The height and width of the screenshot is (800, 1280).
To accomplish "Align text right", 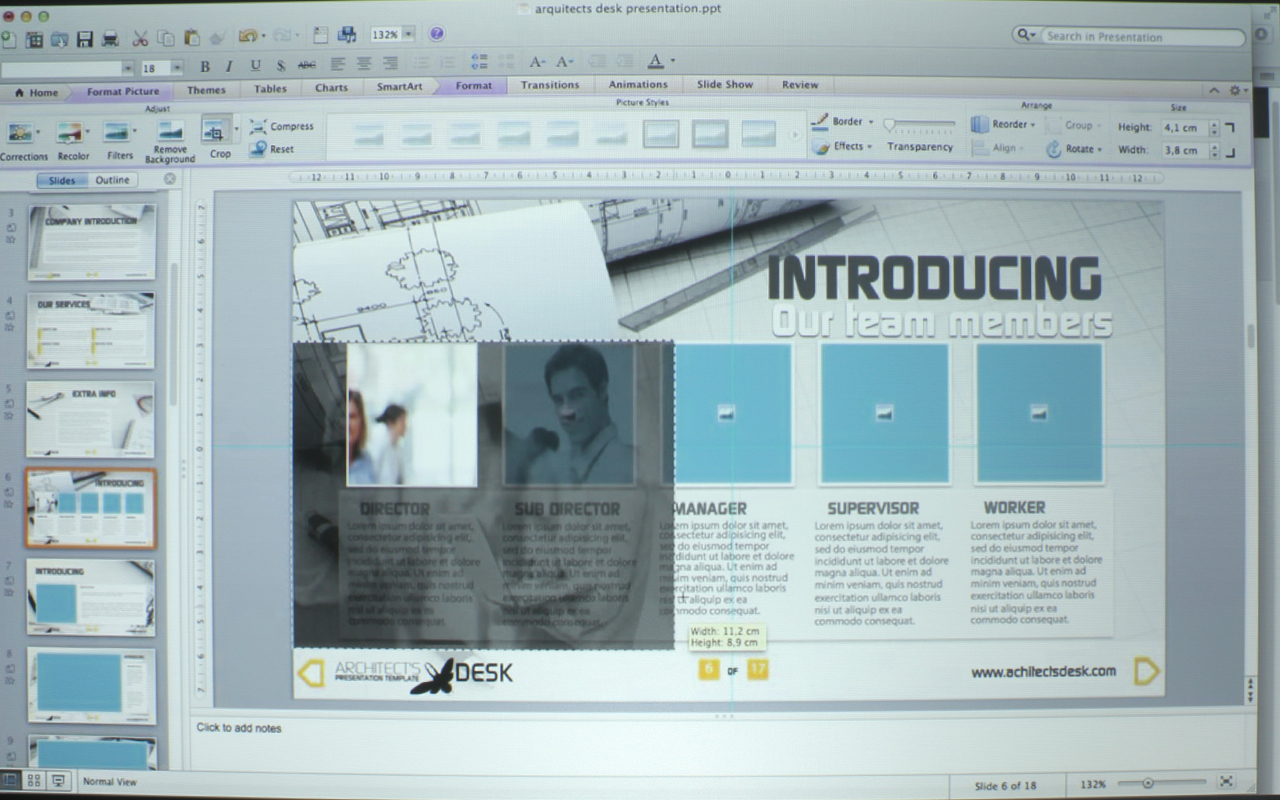I will (390, 63).
